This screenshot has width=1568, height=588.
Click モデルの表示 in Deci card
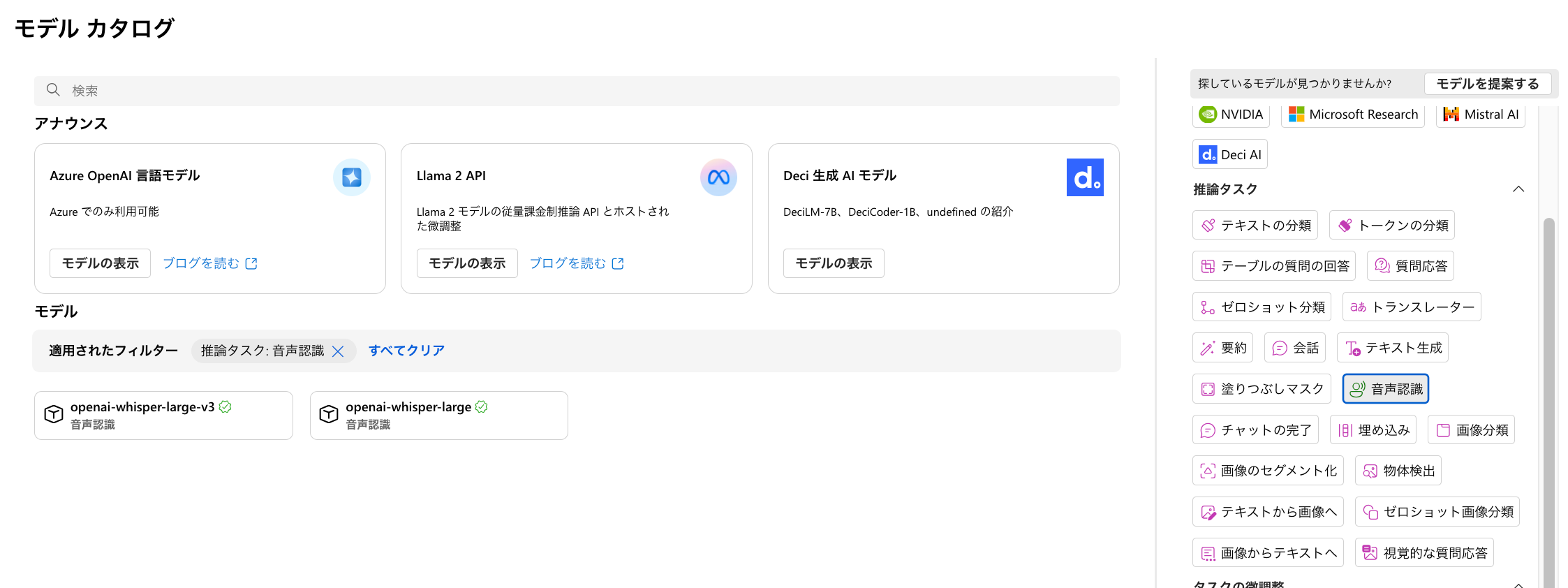pos(834,263)
